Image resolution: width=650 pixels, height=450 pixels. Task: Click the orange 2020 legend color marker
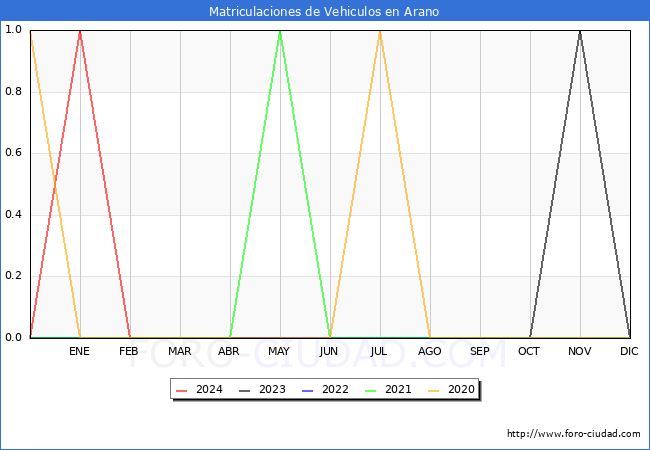tap(434, 391)
